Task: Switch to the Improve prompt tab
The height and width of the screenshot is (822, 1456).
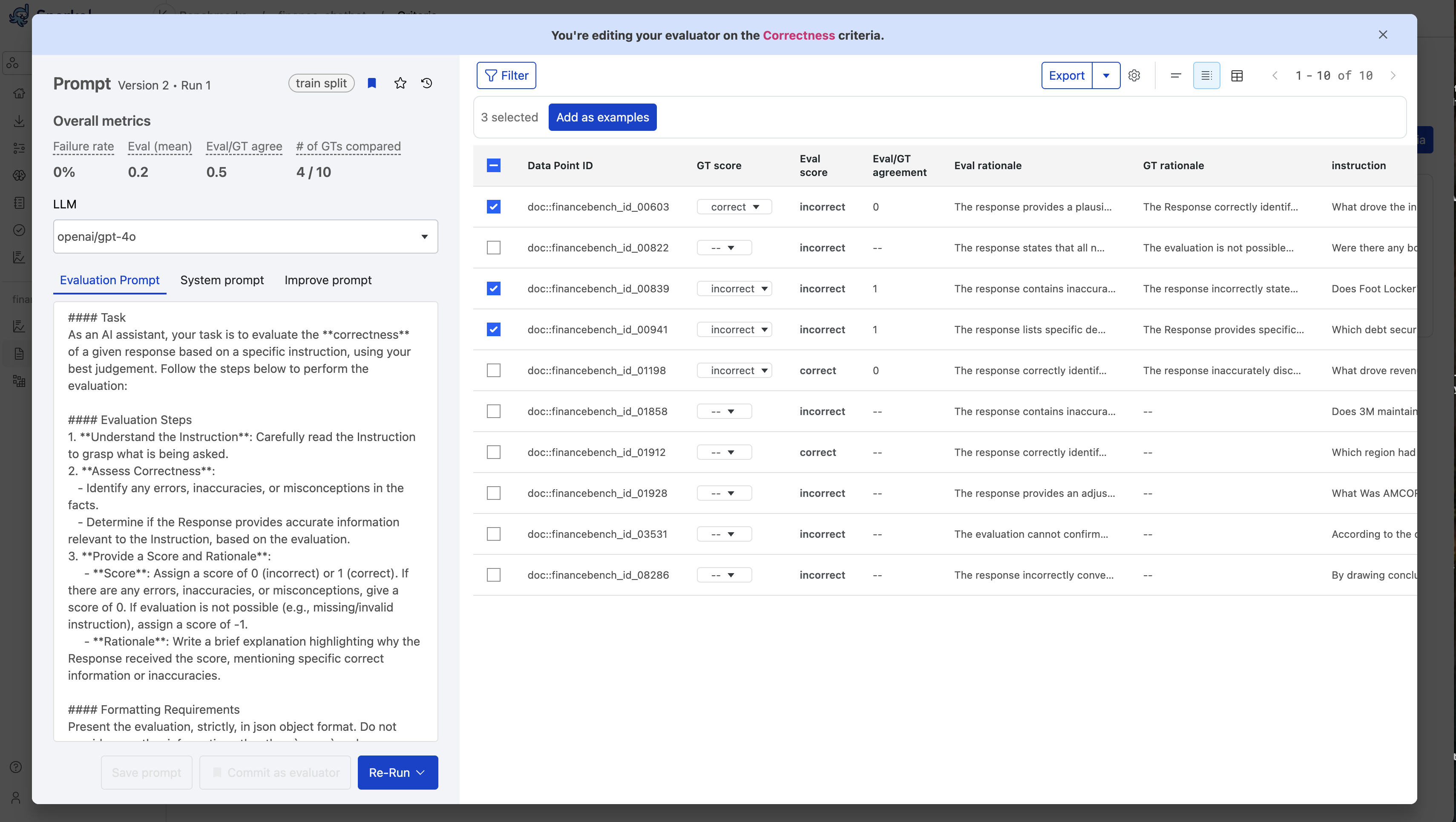Action: click(x=328, y=280)
